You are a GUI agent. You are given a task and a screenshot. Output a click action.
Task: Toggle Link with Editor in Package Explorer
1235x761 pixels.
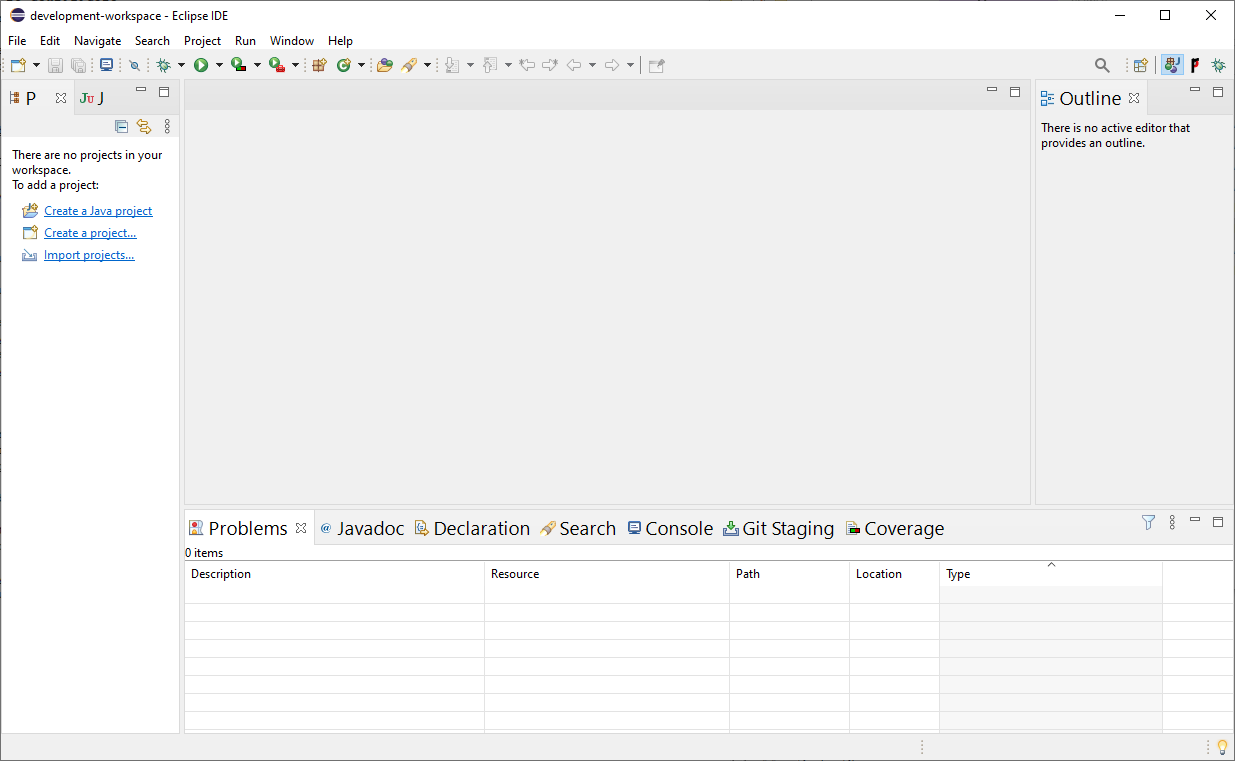click(144, 126)
